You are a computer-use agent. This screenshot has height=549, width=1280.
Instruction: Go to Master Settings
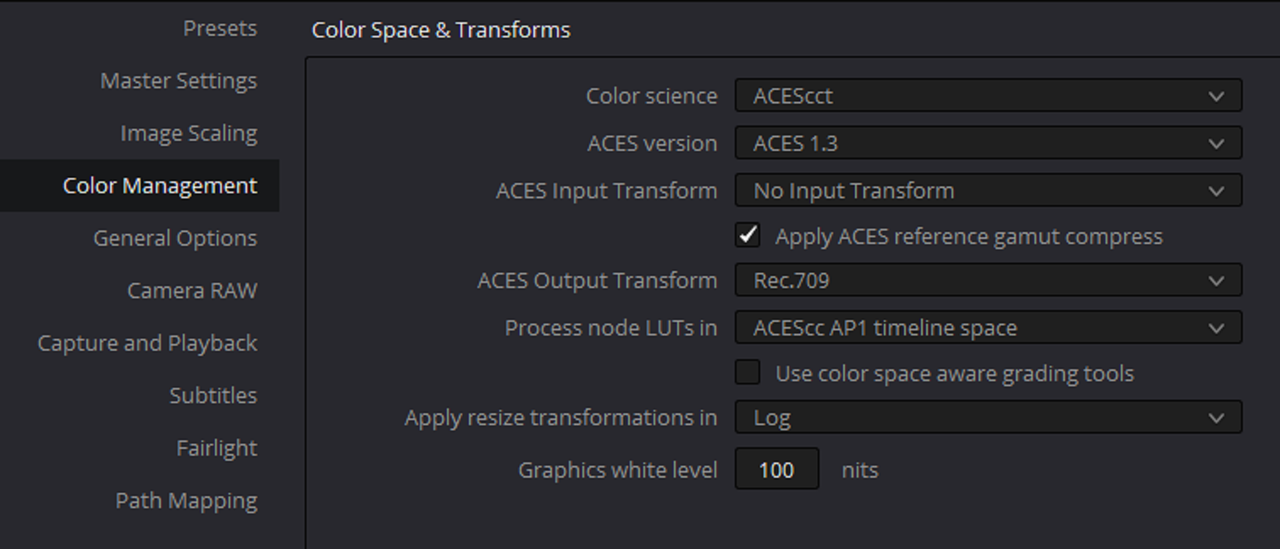click(178, 81)
